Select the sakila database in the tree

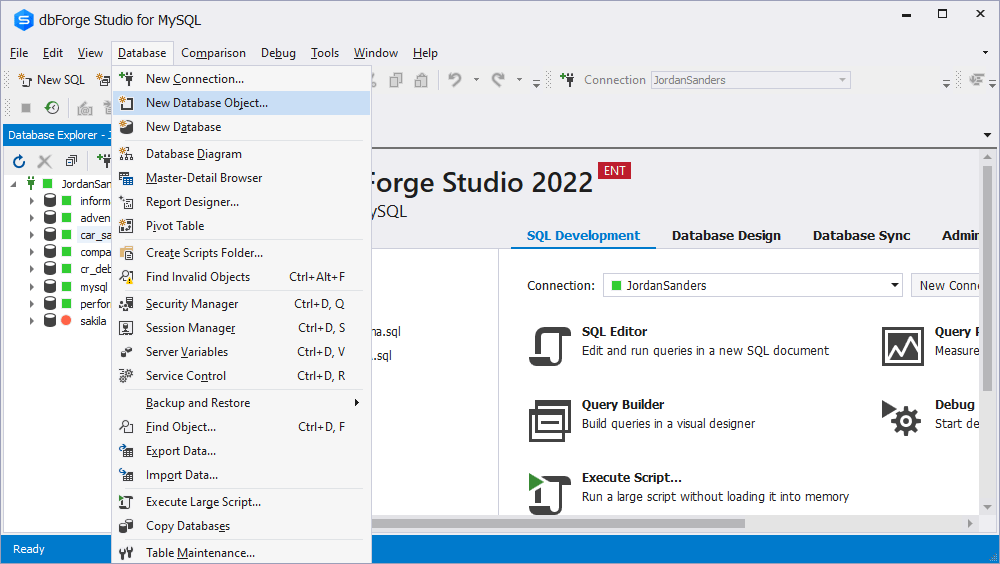click(93, 321)
